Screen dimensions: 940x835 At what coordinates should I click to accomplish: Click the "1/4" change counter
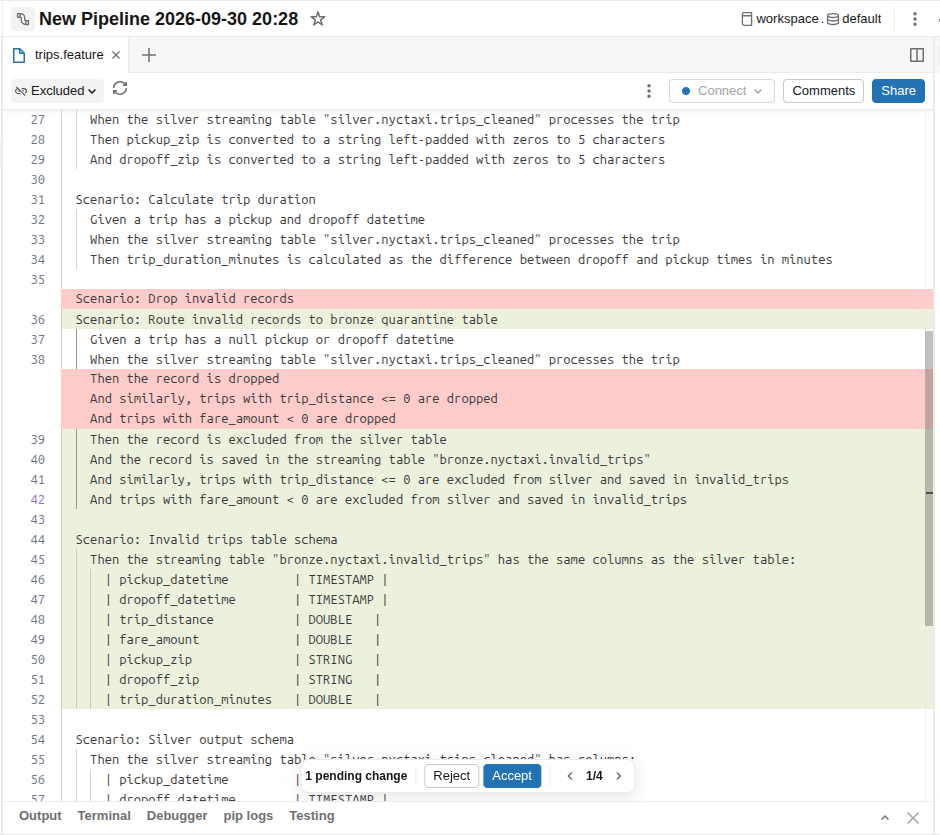click(594, 776)
